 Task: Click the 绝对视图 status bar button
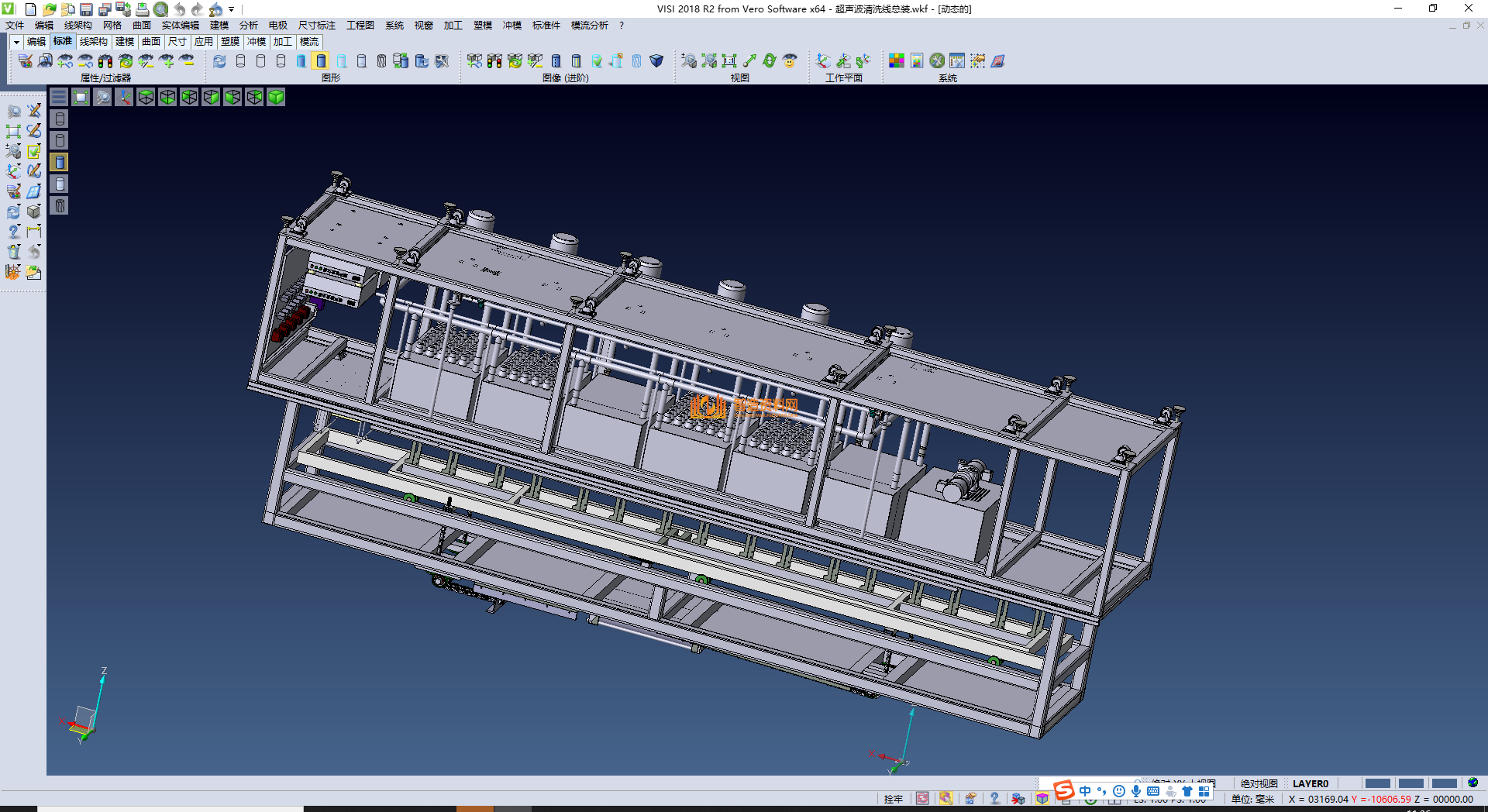coord(1259,783)
